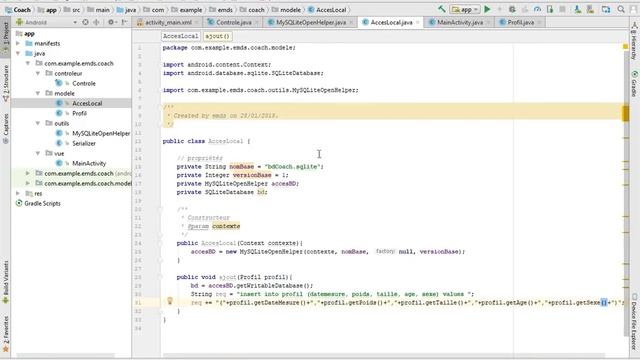The image size is (640, 360).
Task: Open the app run configuration dropdown
Action: (x=464, y=9)
